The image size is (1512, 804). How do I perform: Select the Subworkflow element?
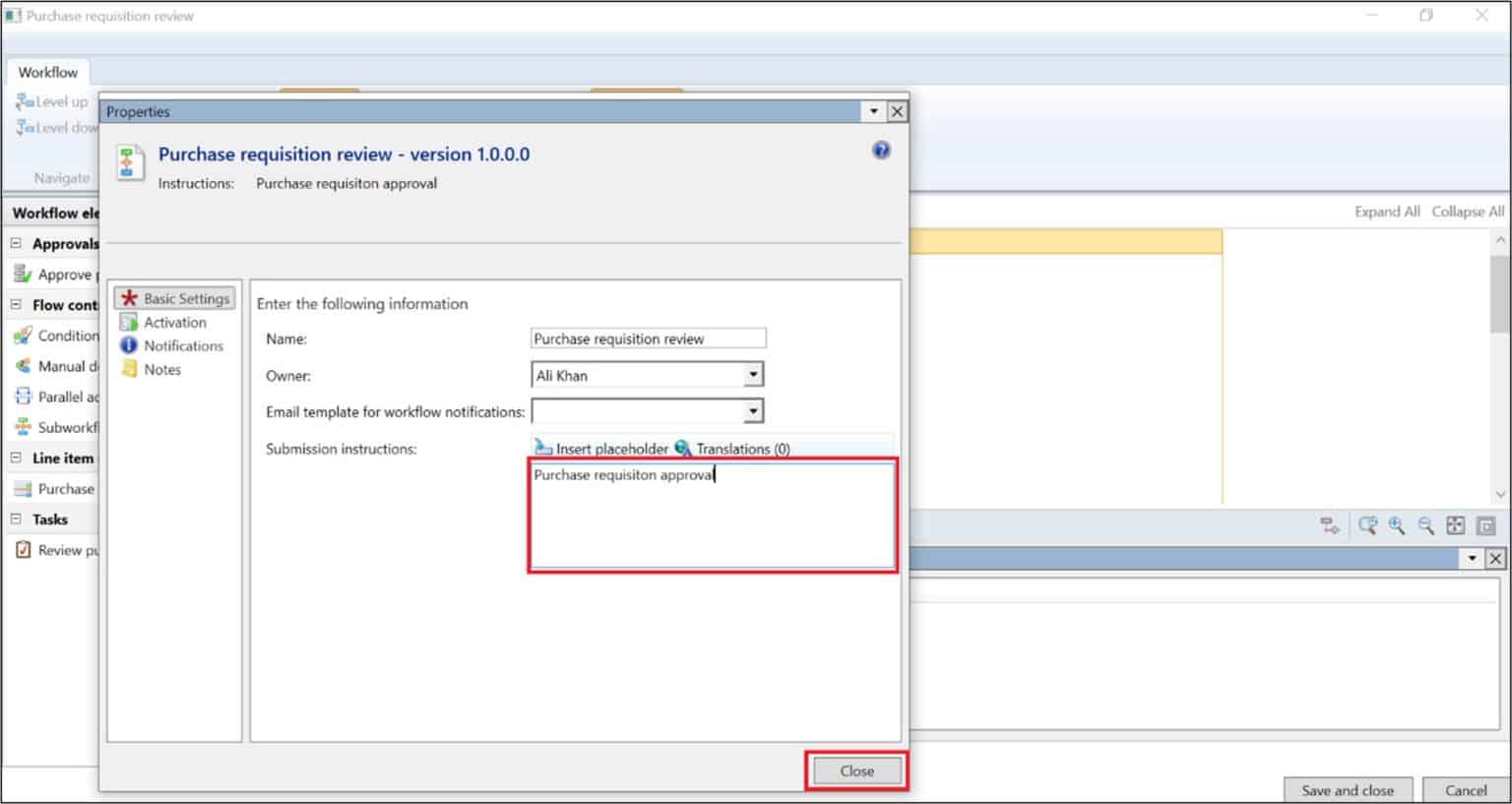pos(59,427)
